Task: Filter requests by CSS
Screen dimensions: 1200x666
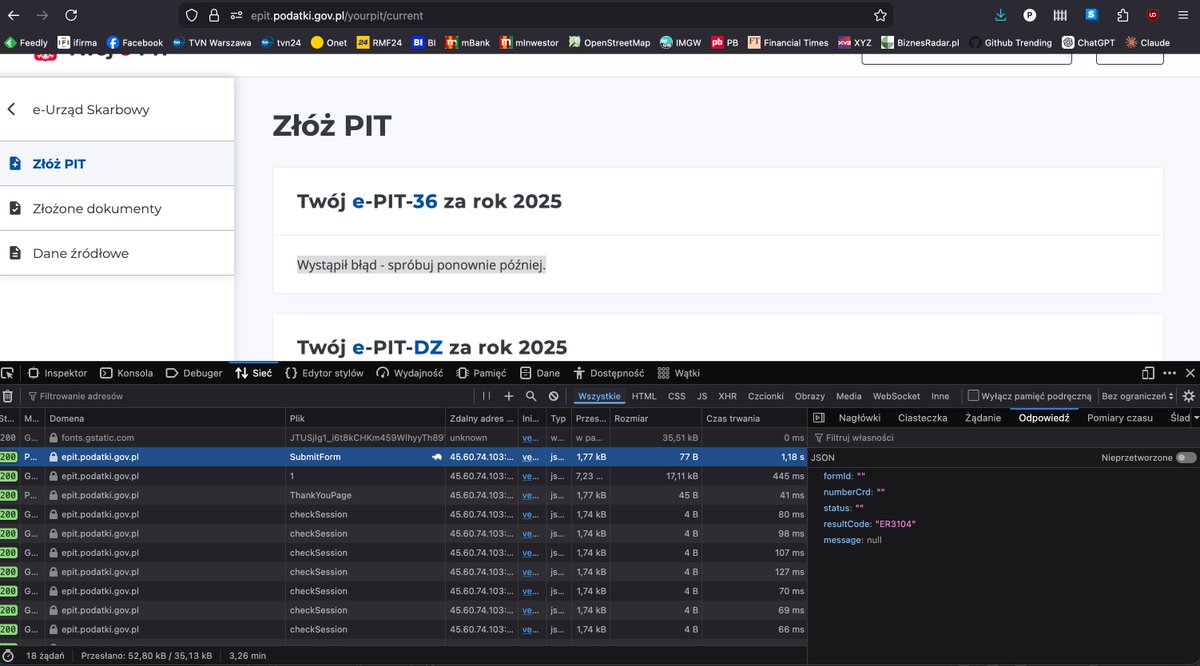Action: coord(677,396)
